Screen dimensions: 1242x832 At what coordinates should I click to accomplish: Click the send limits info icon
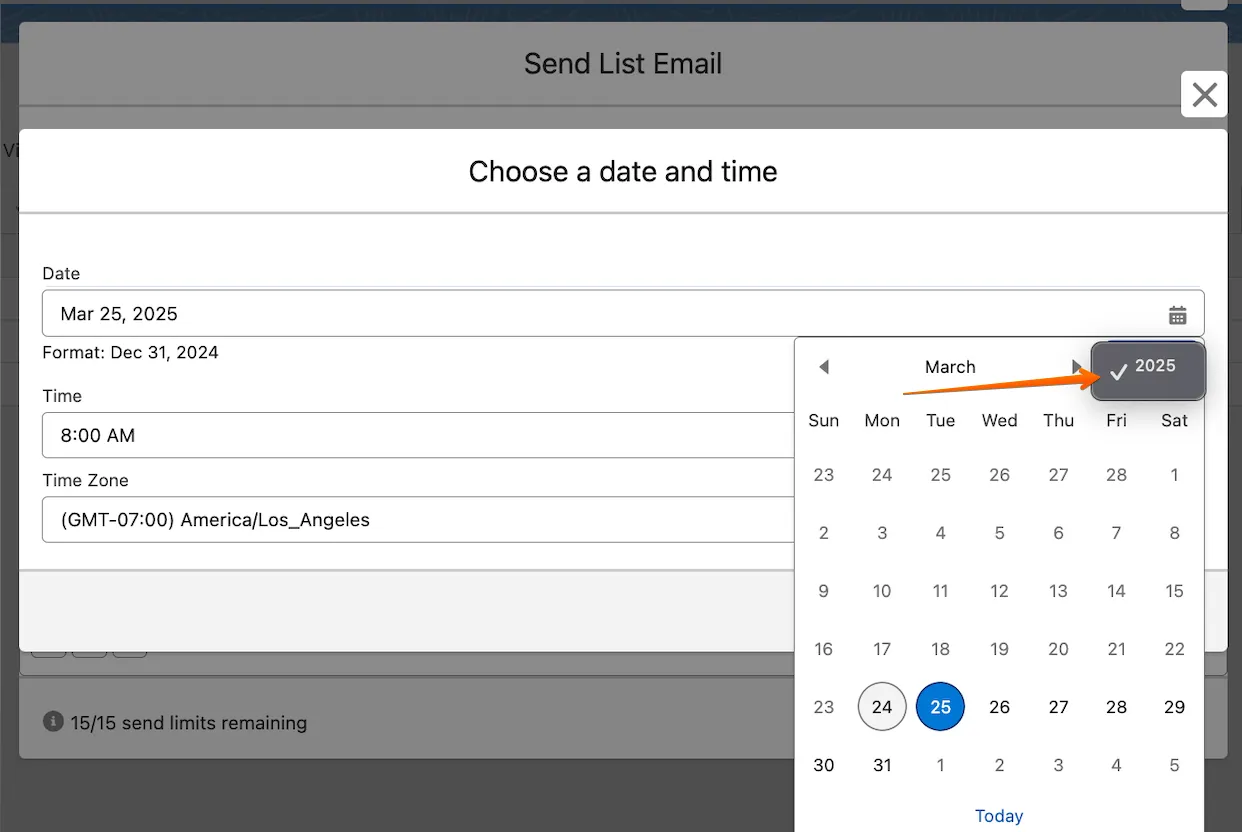tap(53, 721)
